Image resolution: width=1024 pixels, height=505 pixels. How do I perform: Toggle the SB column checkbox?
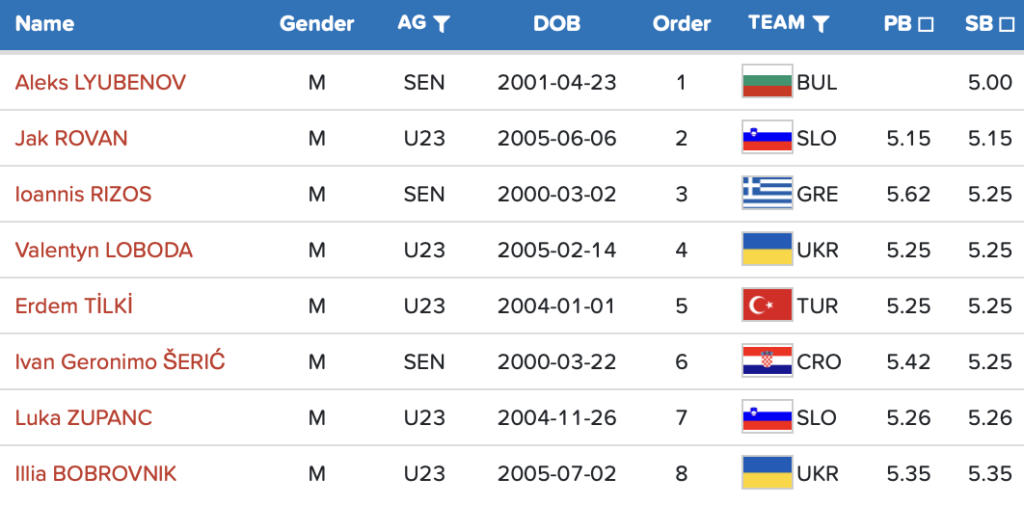[1006, 25]
